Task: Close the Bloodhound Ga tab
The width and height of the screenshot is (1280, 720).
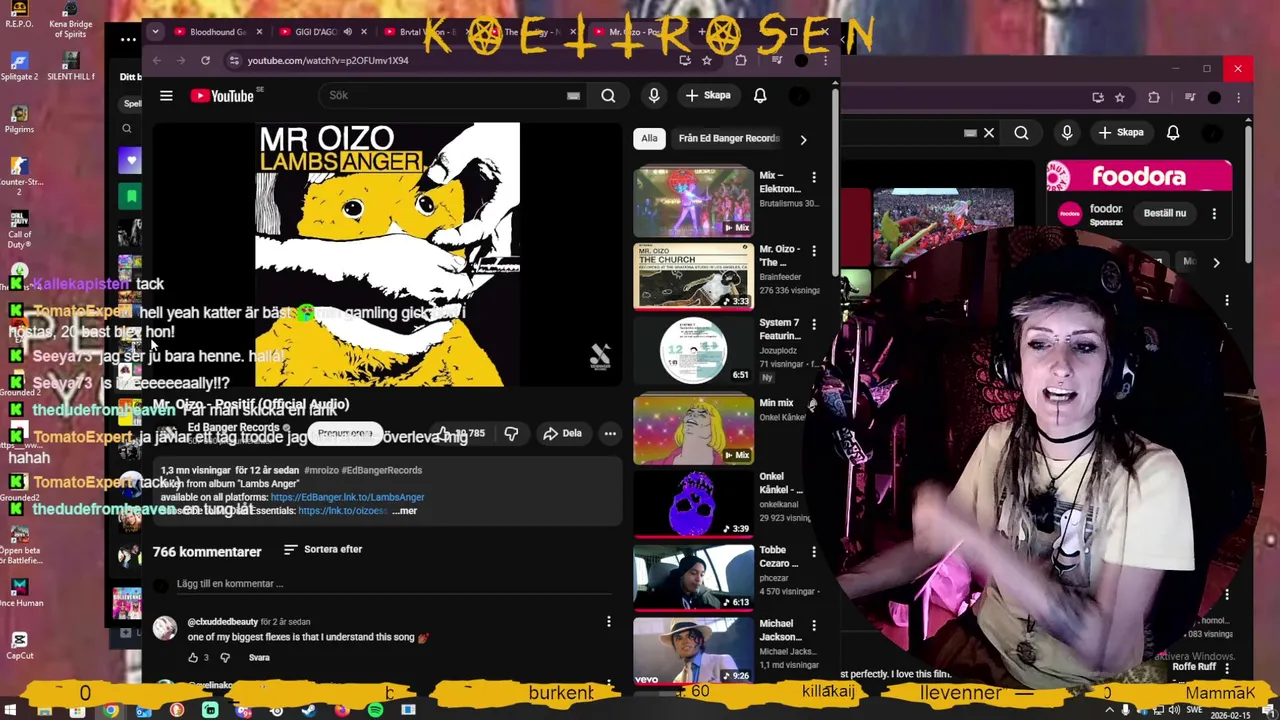Action: (259, 32)
